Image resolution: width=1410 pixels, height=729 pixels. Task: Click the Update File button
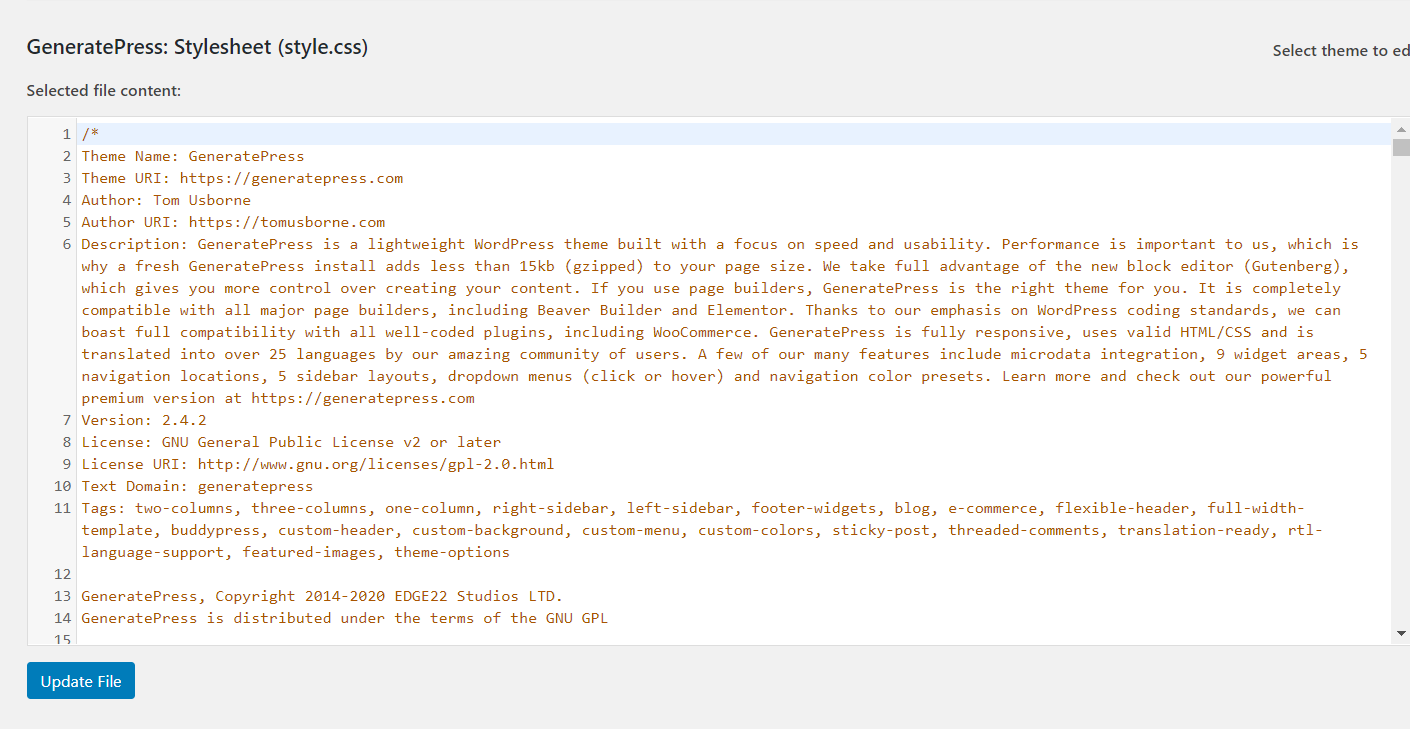point(81,681)
